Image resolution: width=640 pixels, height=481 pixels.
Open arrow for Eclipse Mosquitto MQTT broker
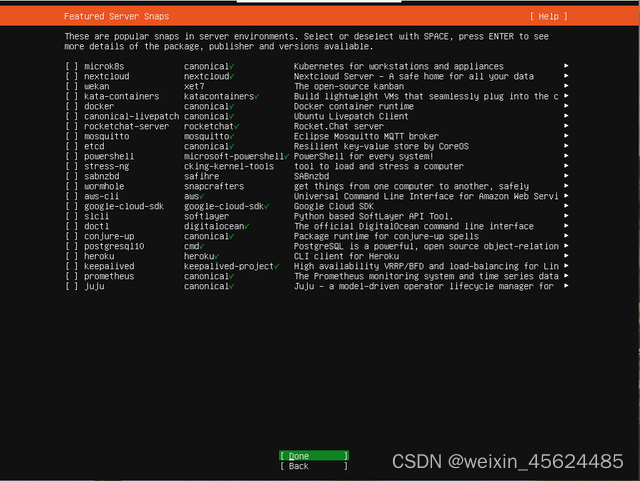[x=566, y=136]
